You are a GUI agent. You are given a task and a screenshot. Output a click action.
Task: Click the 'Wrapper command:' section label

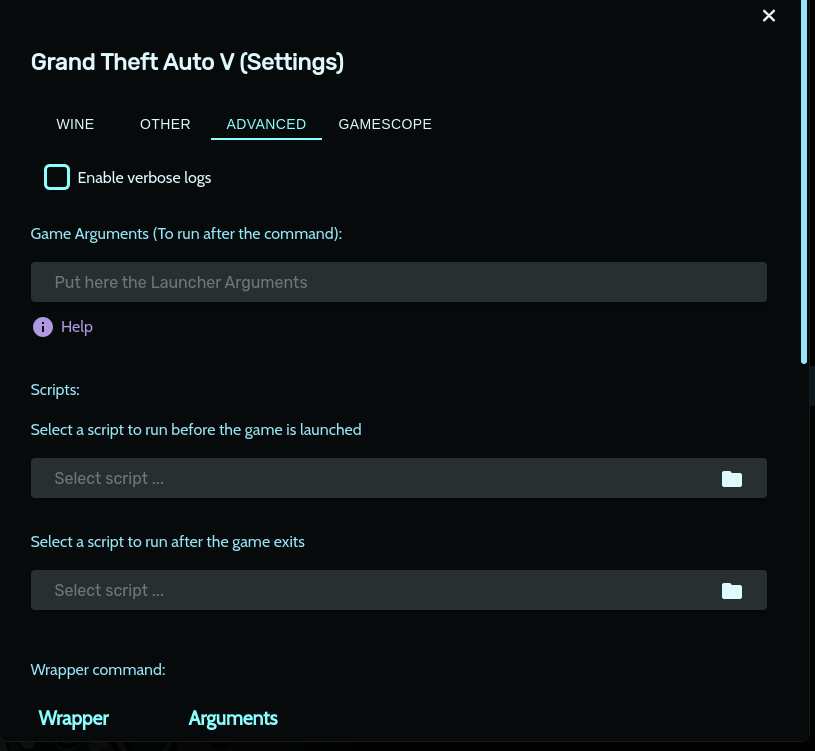pos(98,670)
